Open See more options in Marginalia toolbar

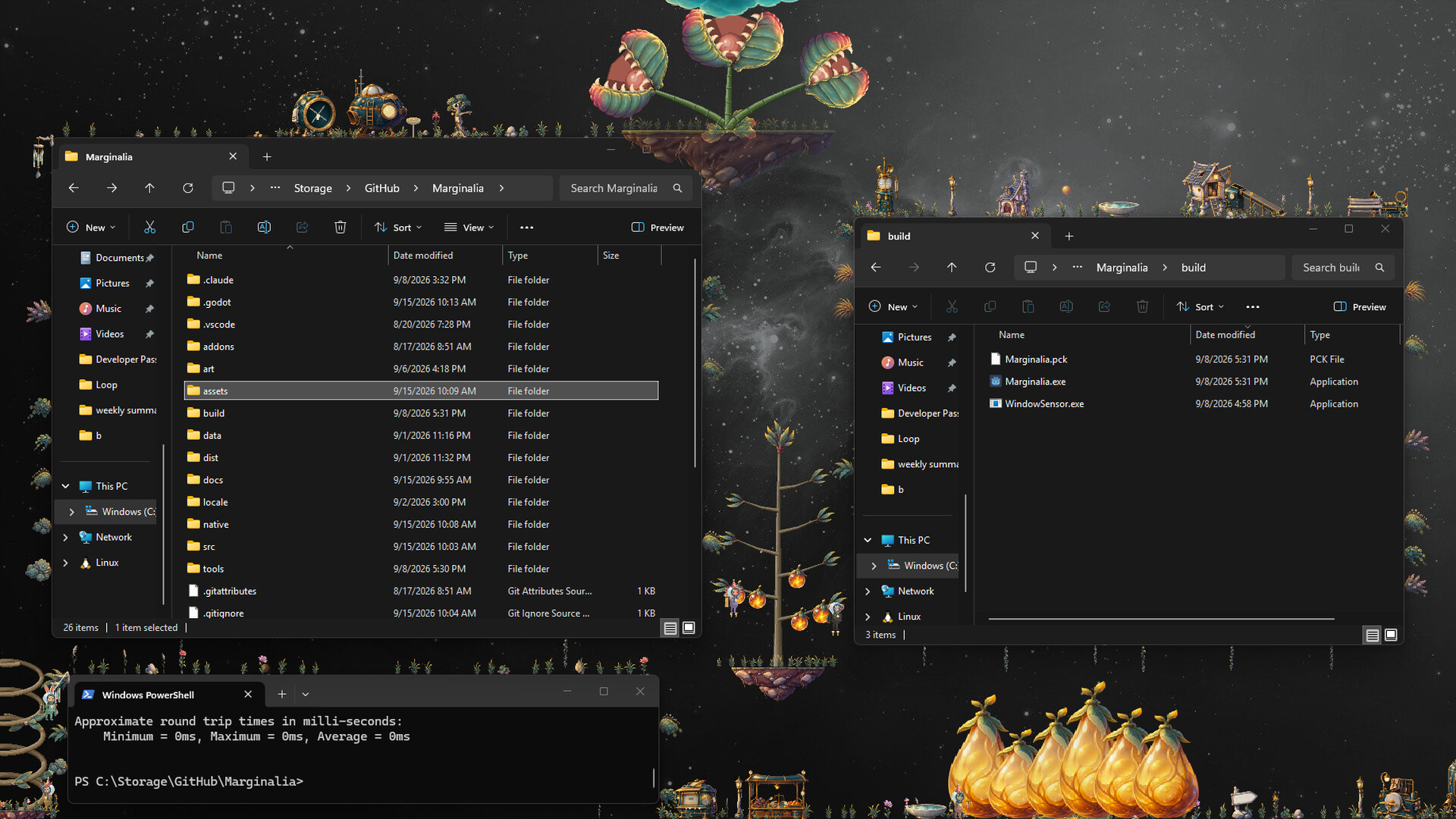point(527,227)
